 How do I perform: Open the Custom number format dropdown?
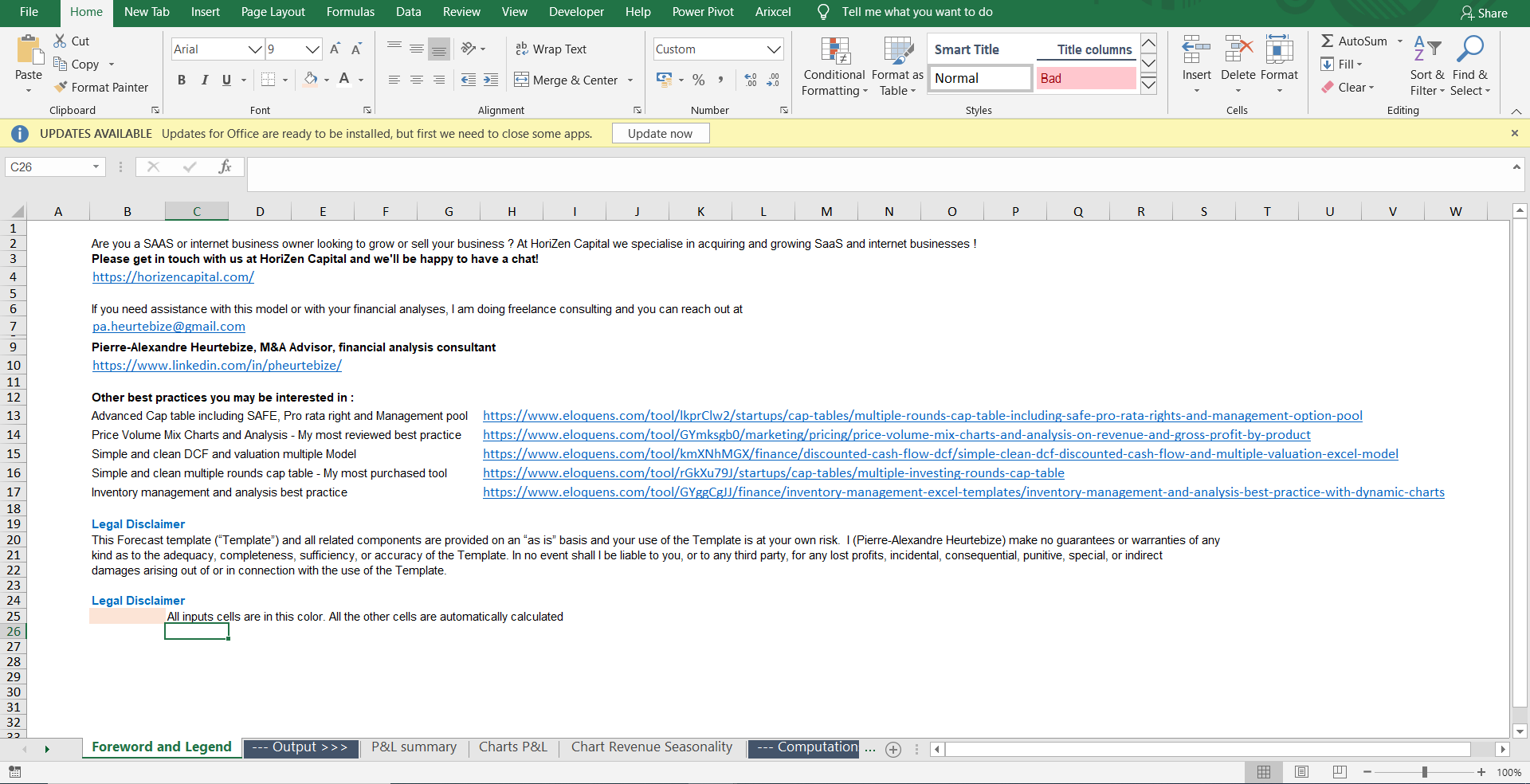click(773, 49)
